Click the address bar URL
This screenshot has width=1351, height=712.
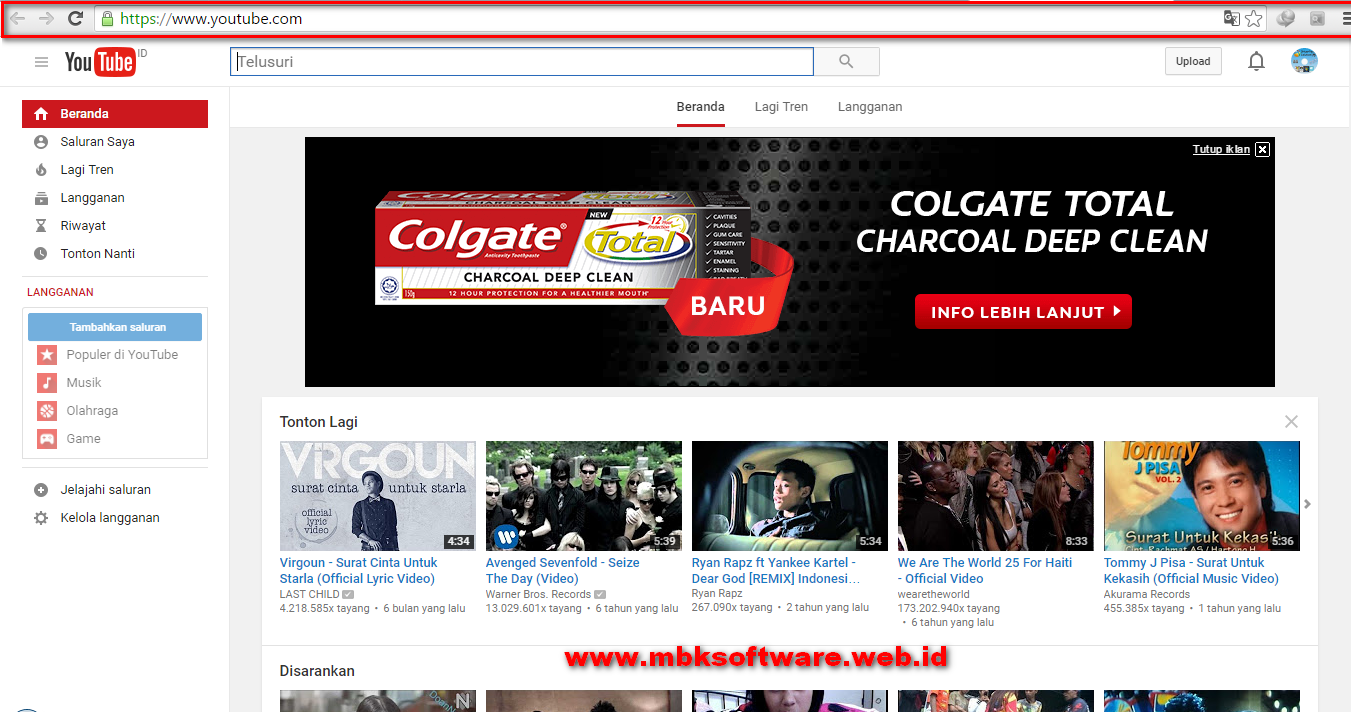pos(211,18)
